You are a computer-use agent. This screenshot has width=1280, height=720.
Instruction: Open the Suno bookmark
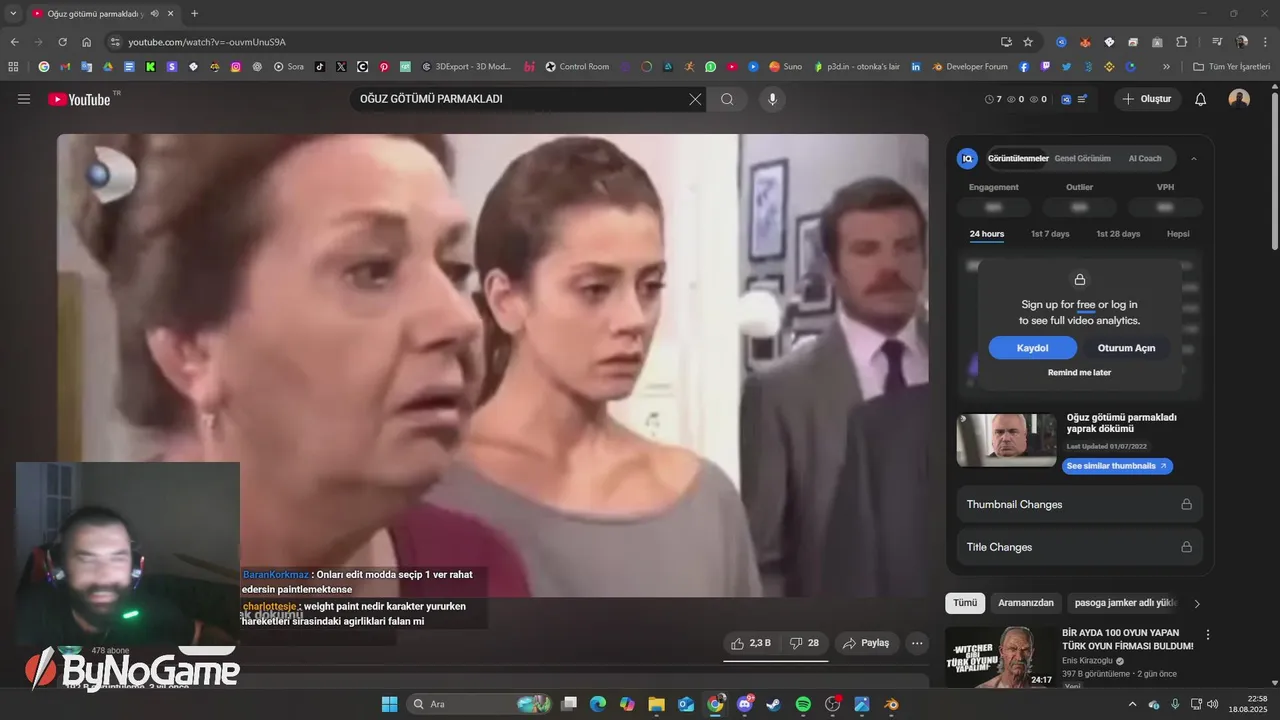click(x=785, y=67)
